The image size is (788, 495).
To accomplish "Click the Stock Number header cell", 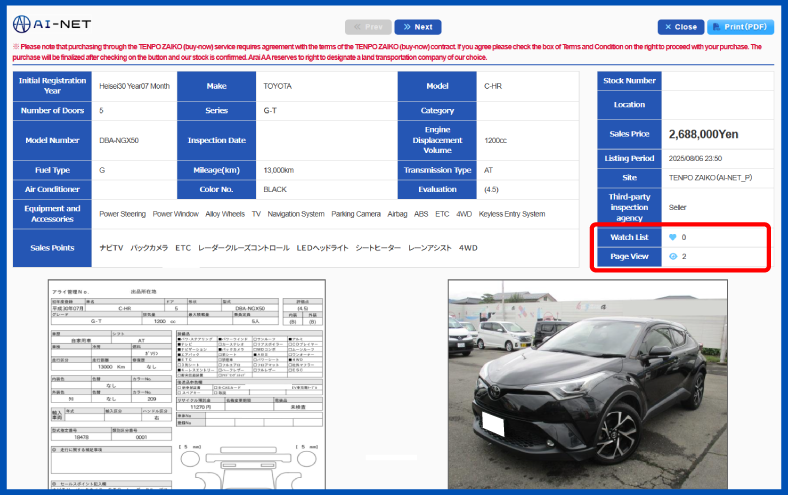I will pos(629,81).
